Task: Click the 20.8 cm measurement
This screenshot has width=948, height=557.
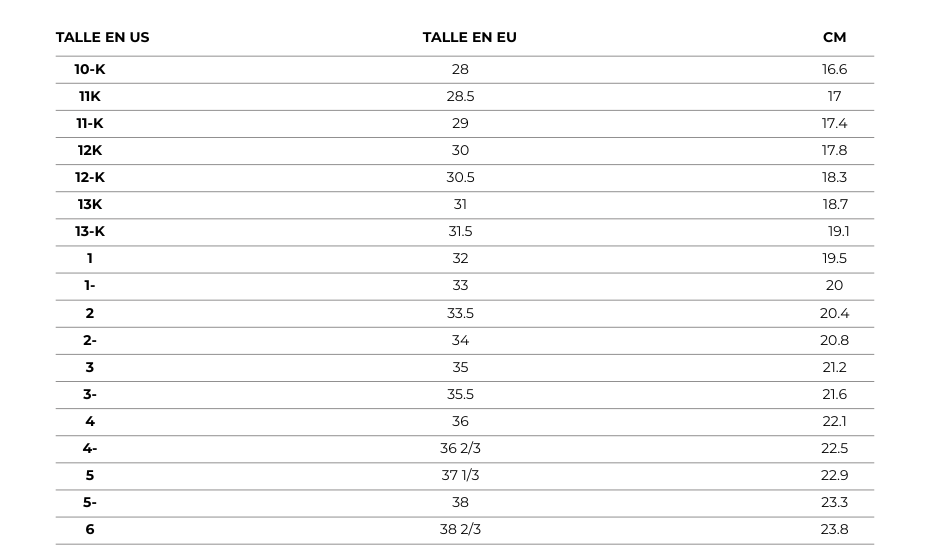Action: tap(834, 340)
